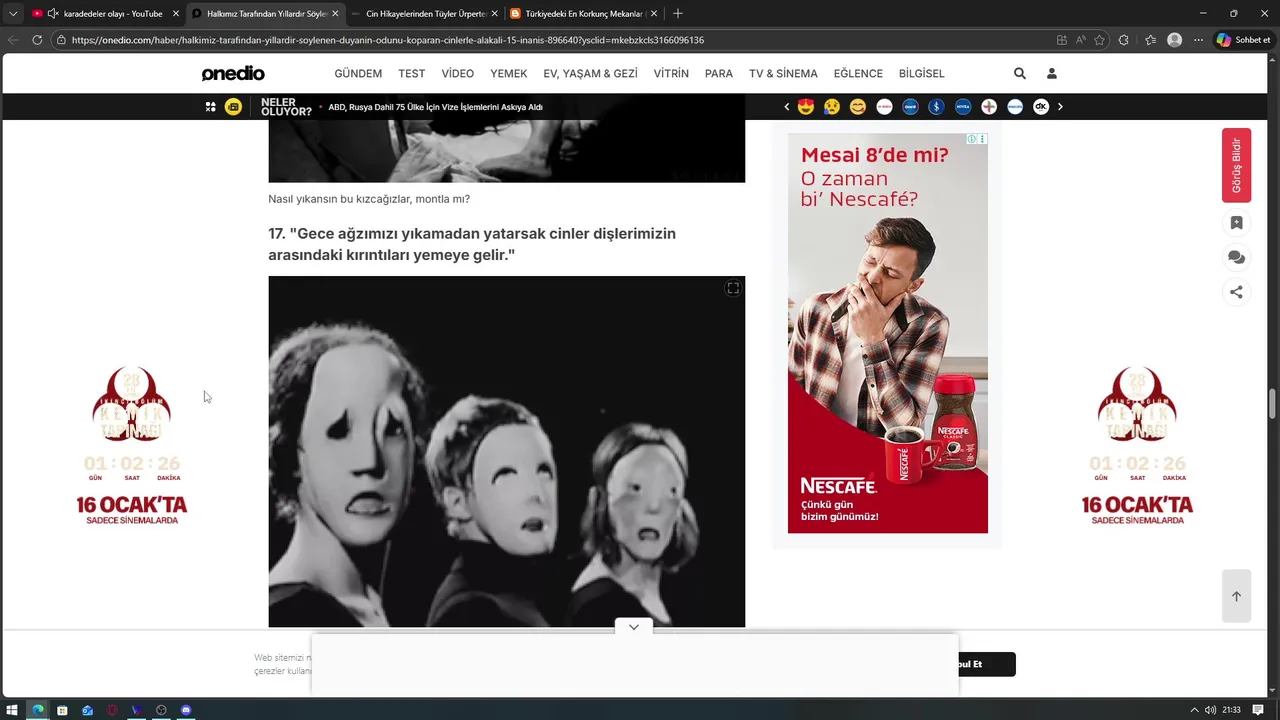Open the GÜNDEM menu item
This screenshot has height=720, width=1280.
tap(358, 73)
